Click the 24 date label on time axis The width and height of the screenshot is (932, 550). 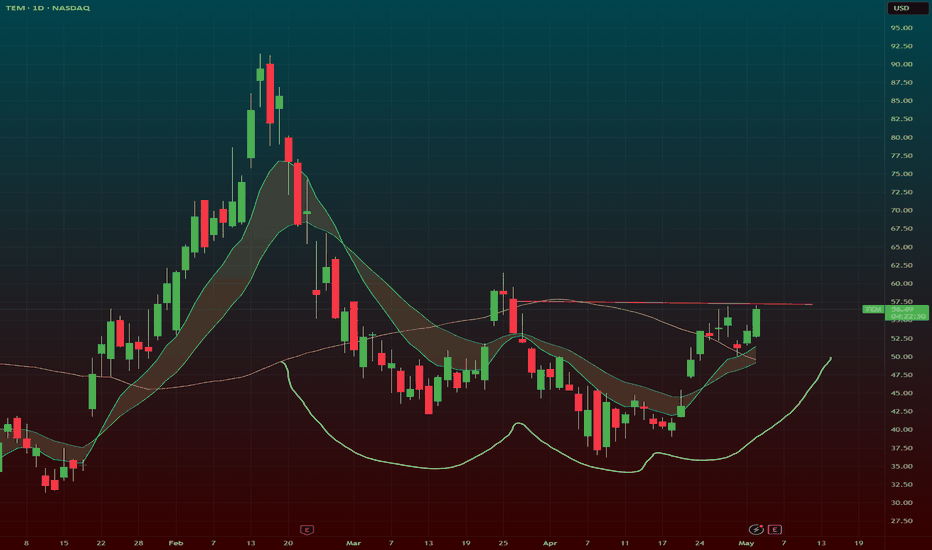700,543
